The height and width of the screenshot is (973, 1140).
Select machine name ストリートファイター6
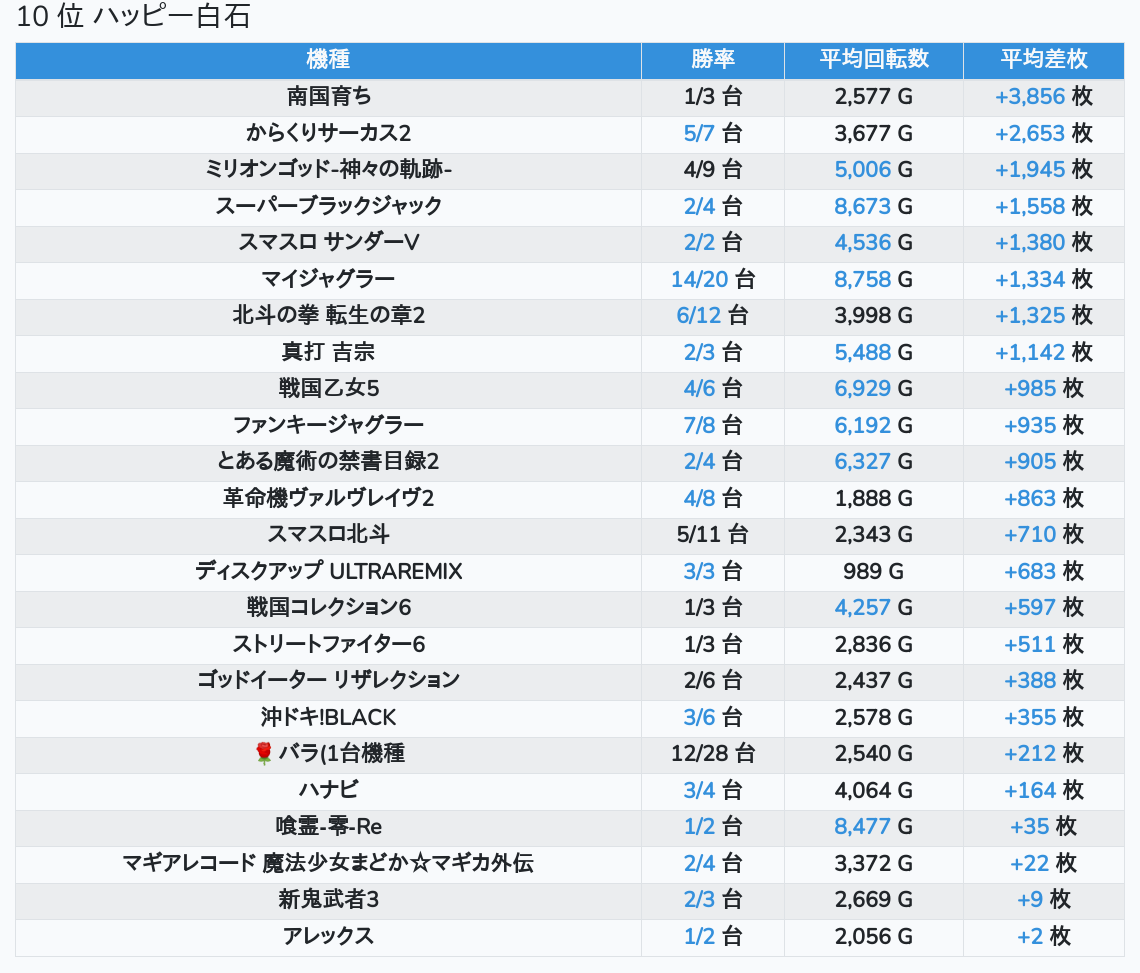[329, 644]
